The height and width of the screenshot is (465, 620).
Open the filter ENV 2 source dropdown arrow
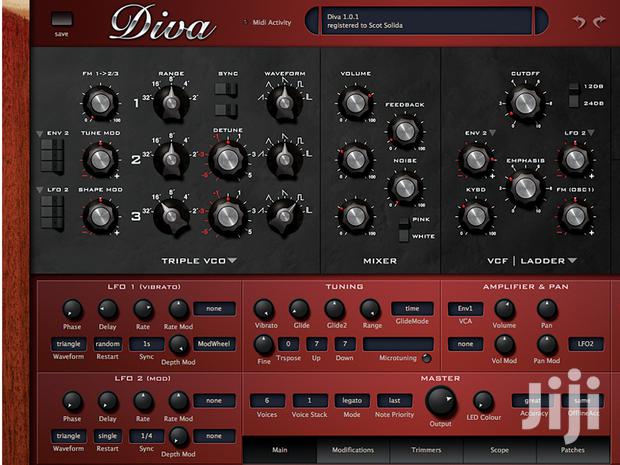[492, 133]
